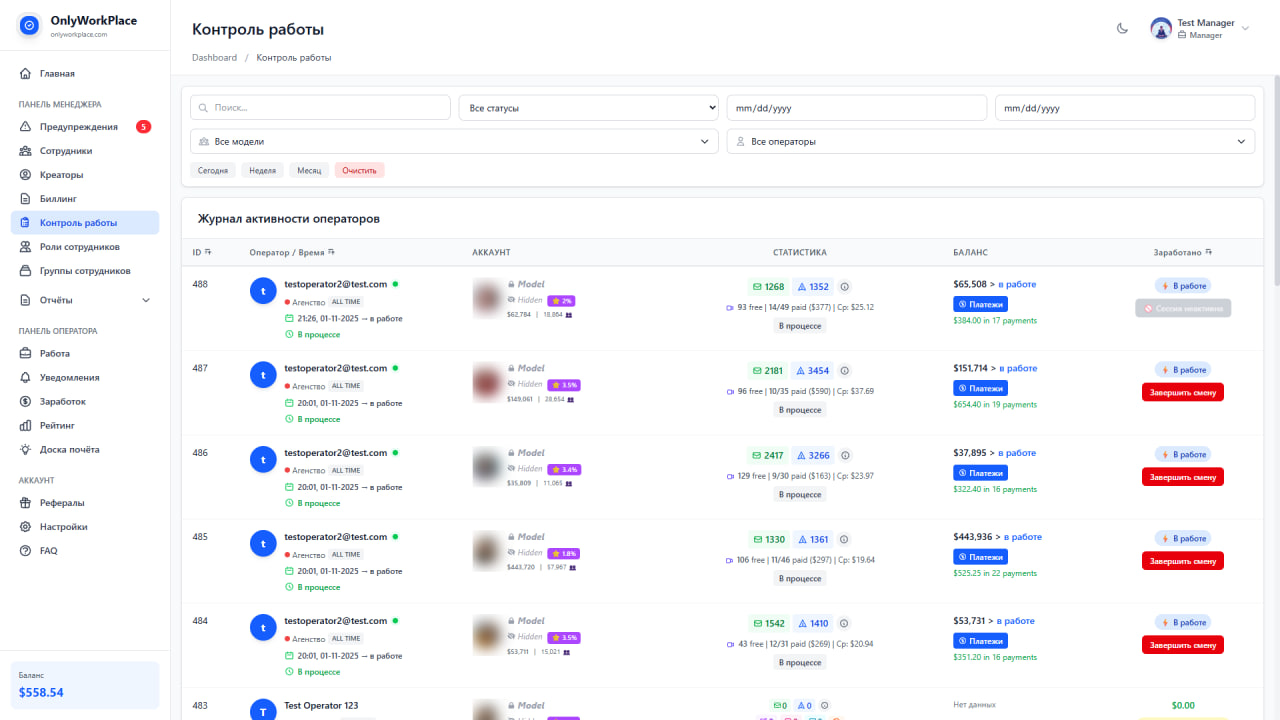Viewport: 1280px width, 720px height.
Task: Click the Очистить filter button
Action: pos(359,170)
